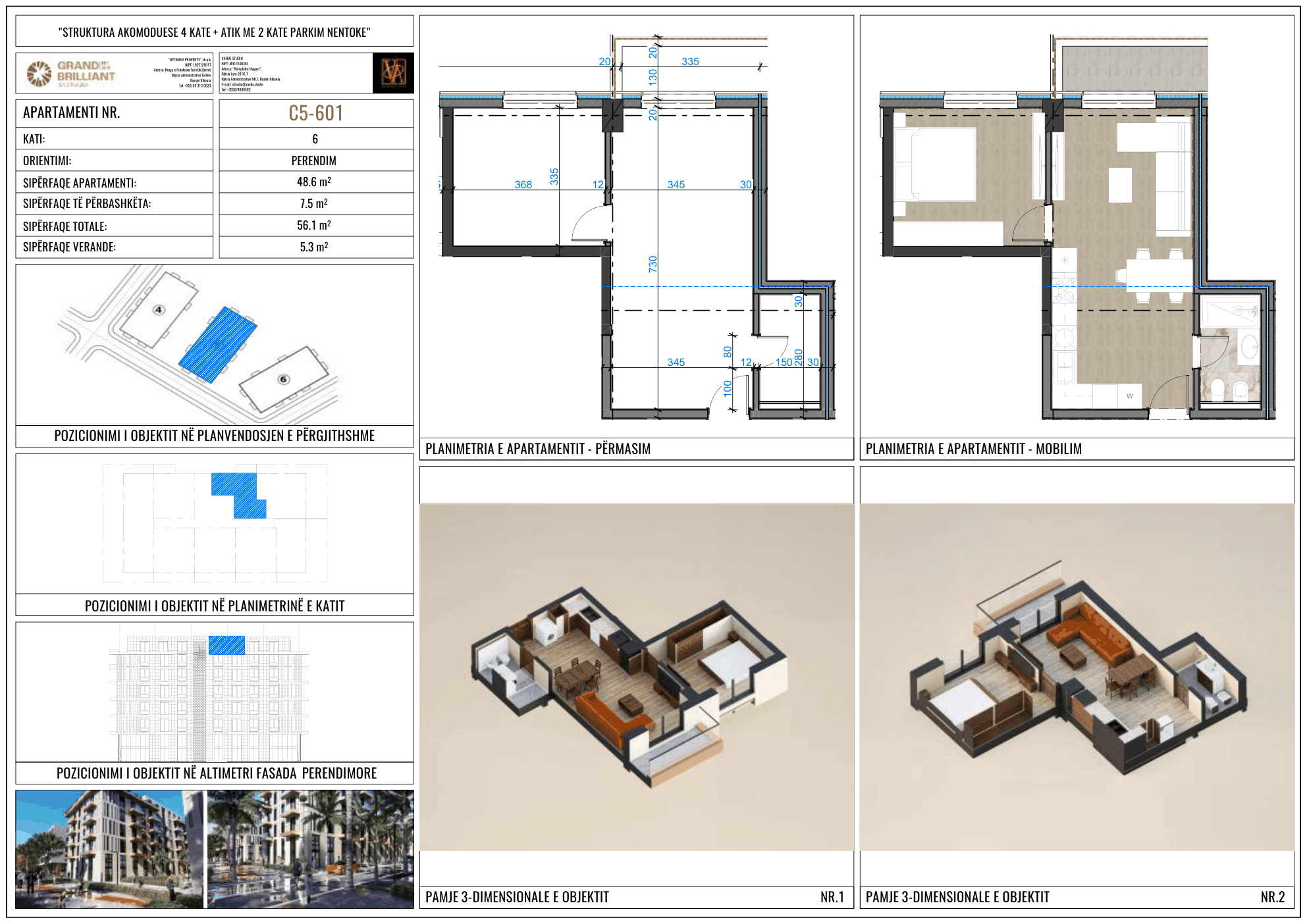Click the 150 bathroom dimension
Screen dimensions: 1307x924
(x=784, y=362)
